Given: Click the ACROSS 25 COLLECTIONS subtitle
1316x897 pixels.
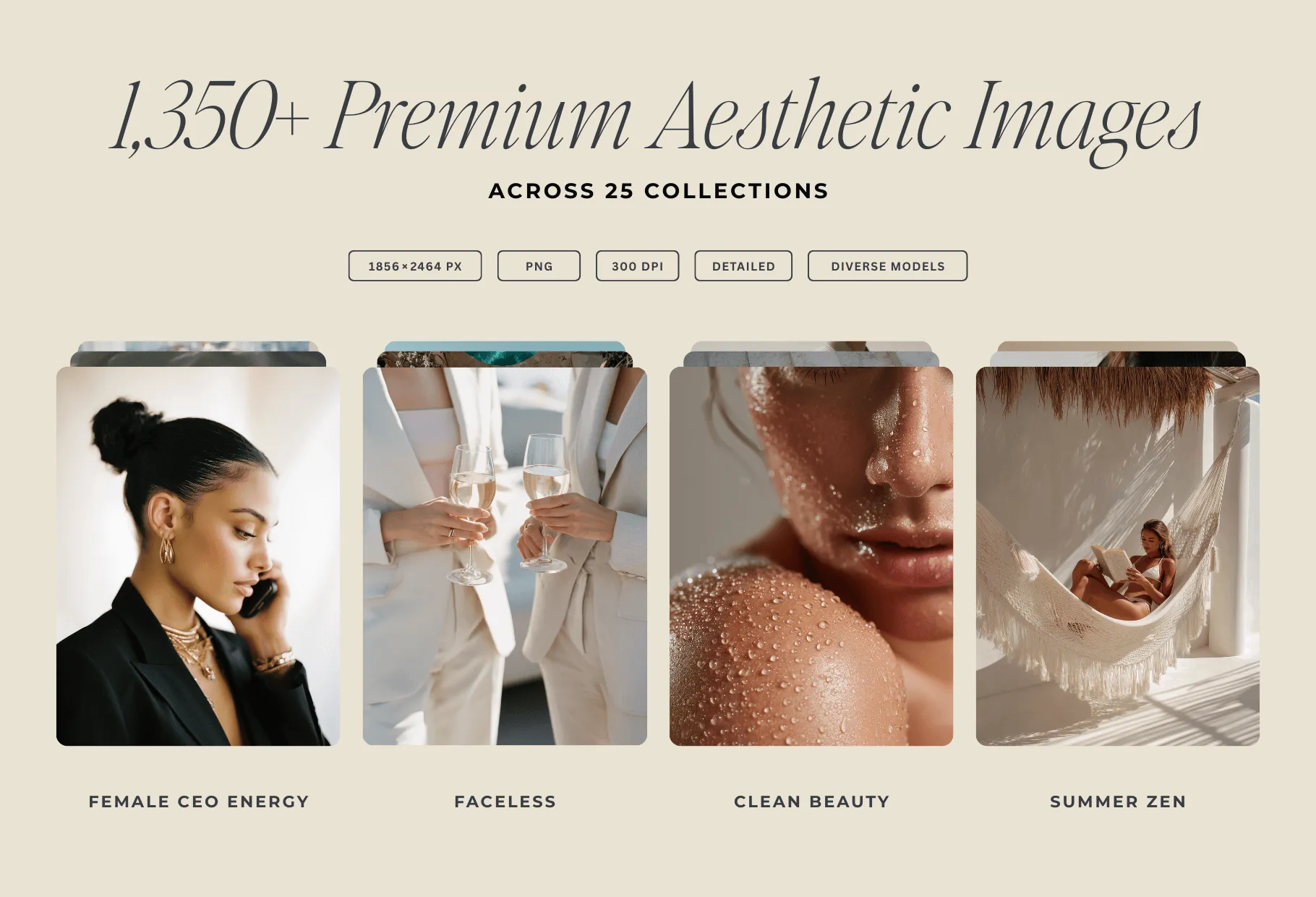Looking at the screenshot, I should click(x=659, y=191).
